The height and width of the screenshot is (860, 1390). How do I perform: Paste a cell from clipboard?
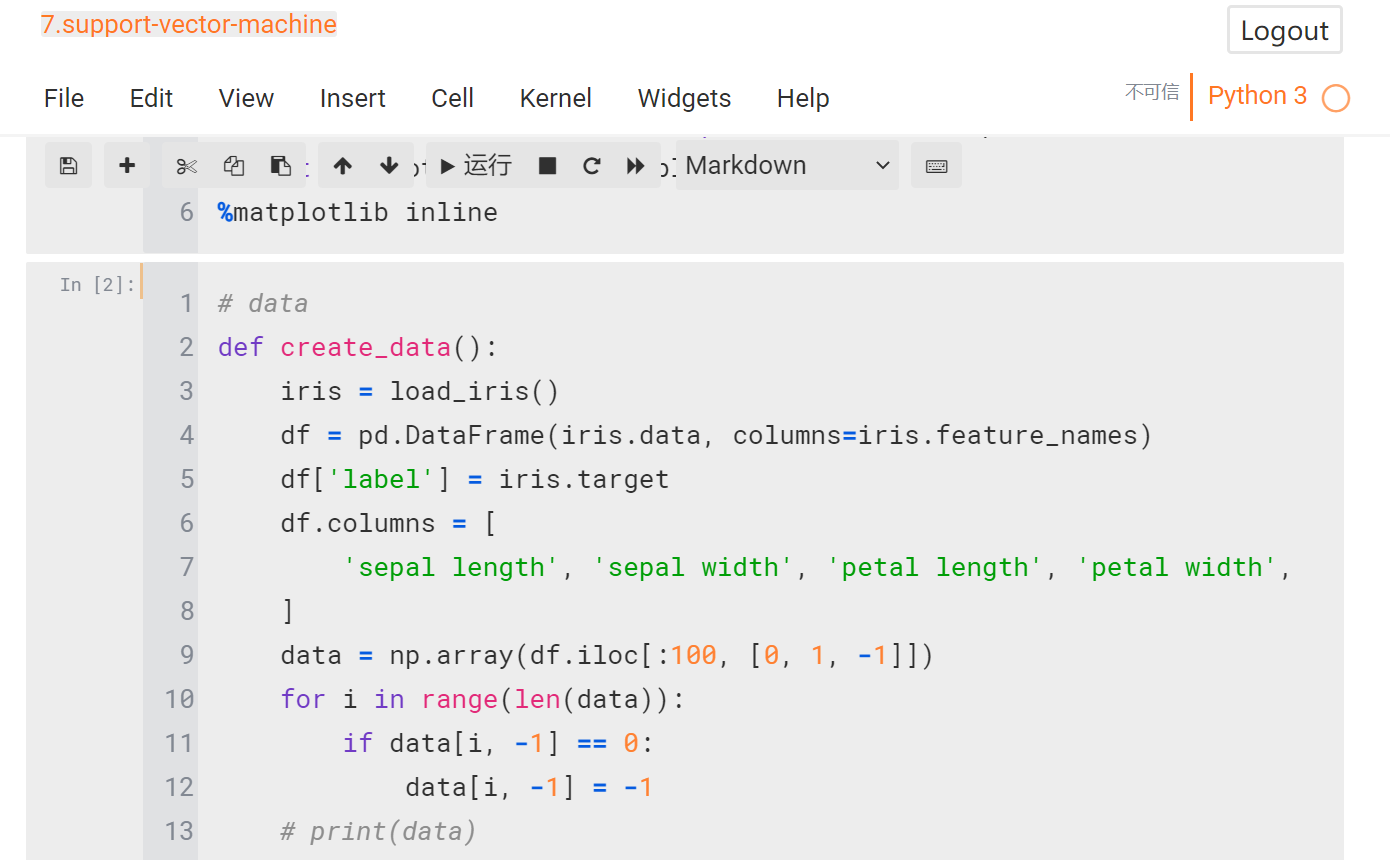(x=281, y=164)
